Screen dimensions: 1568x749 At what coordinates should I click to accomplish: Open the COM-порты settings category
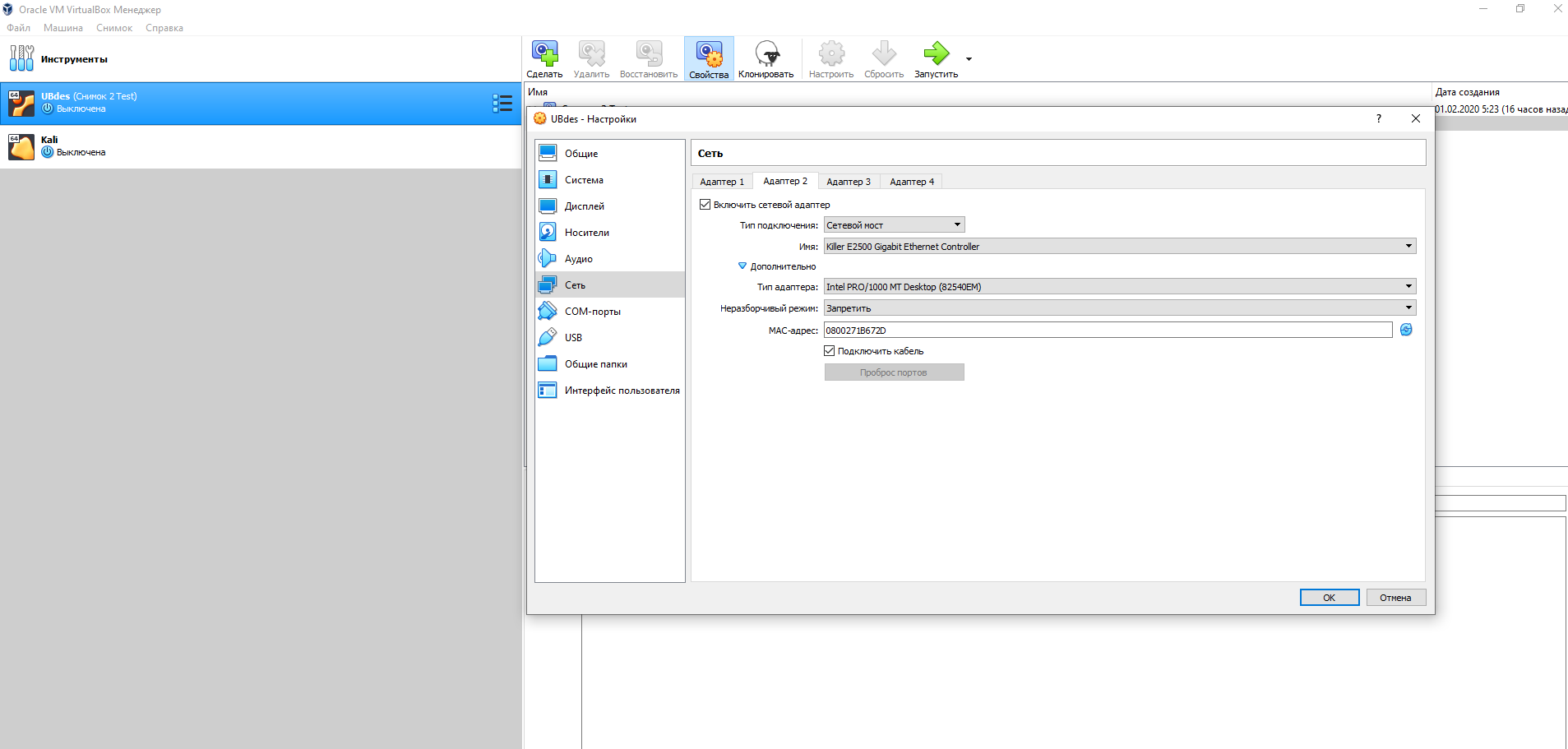pyautogui.click(x=610, y=312)
